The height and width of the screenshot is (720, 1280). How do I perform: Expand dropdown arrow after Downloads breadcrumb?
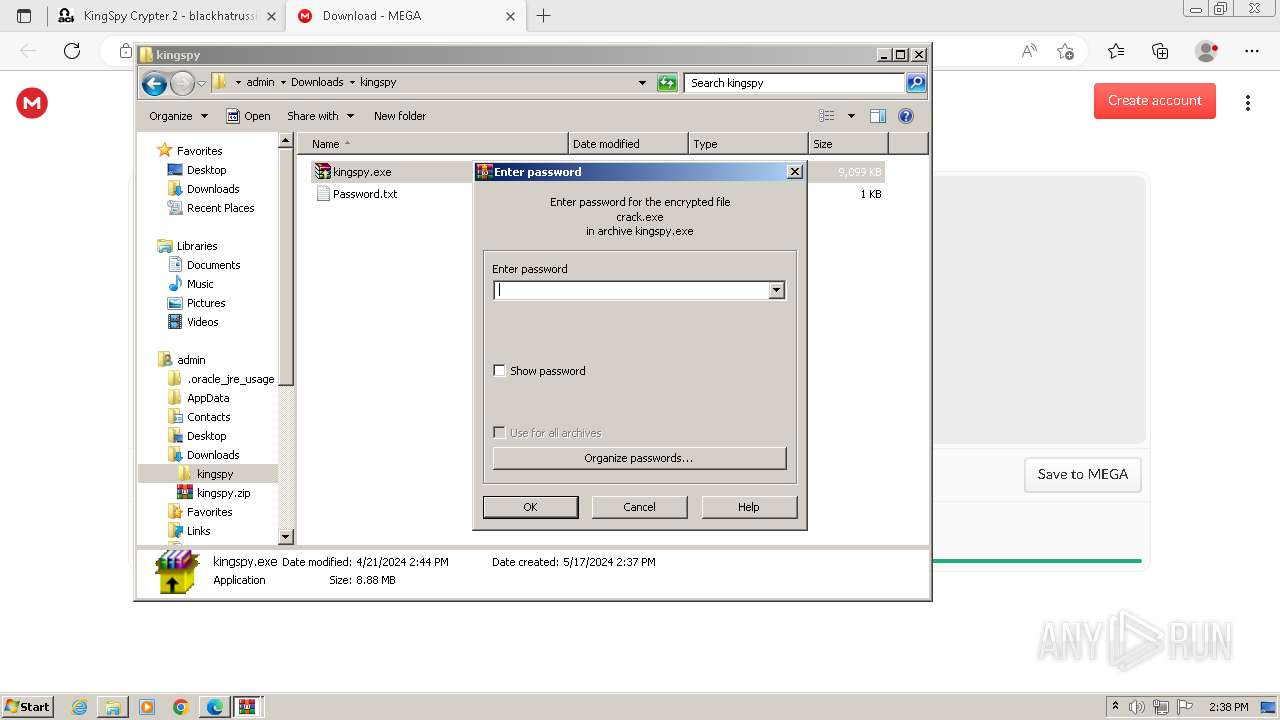[352, 83]
